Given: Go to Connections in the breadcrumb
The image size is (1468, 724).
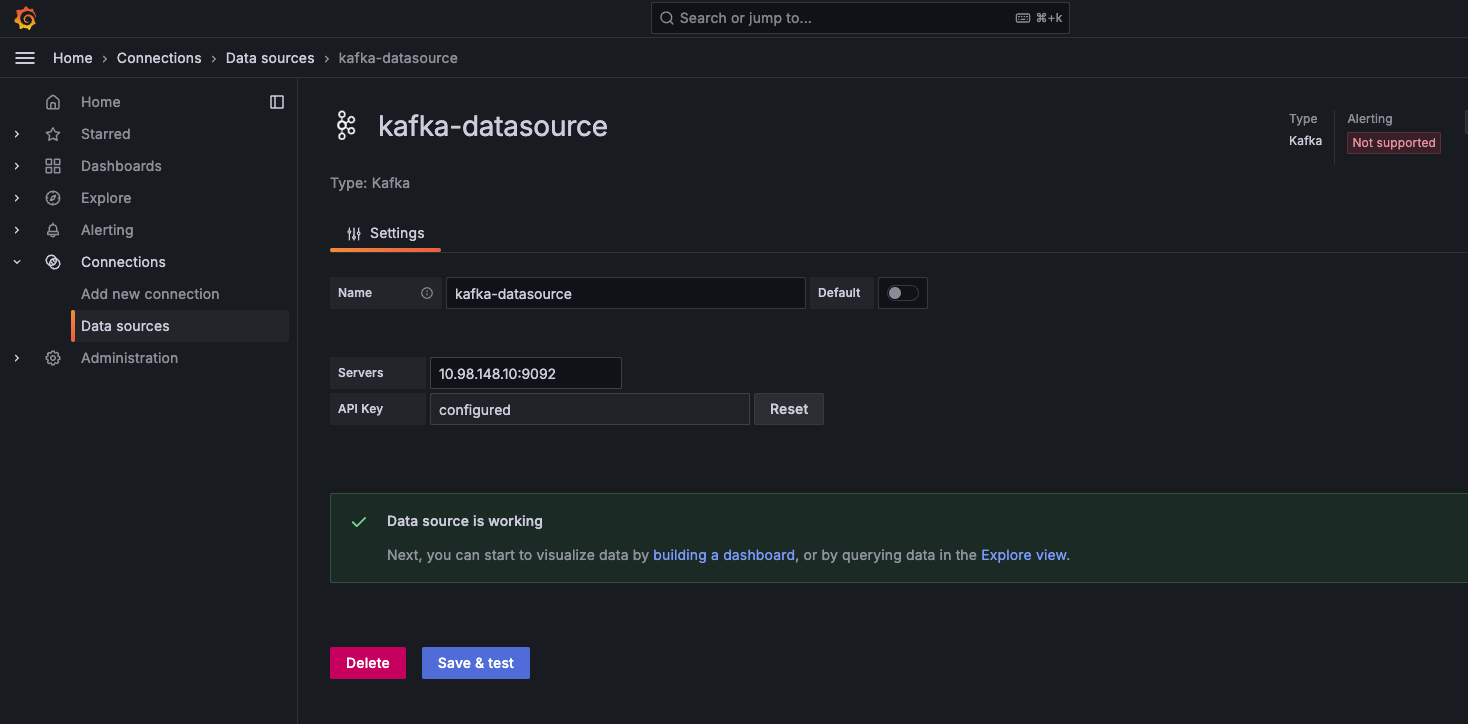Looking at the screenshot, I should tap(159, 58).
